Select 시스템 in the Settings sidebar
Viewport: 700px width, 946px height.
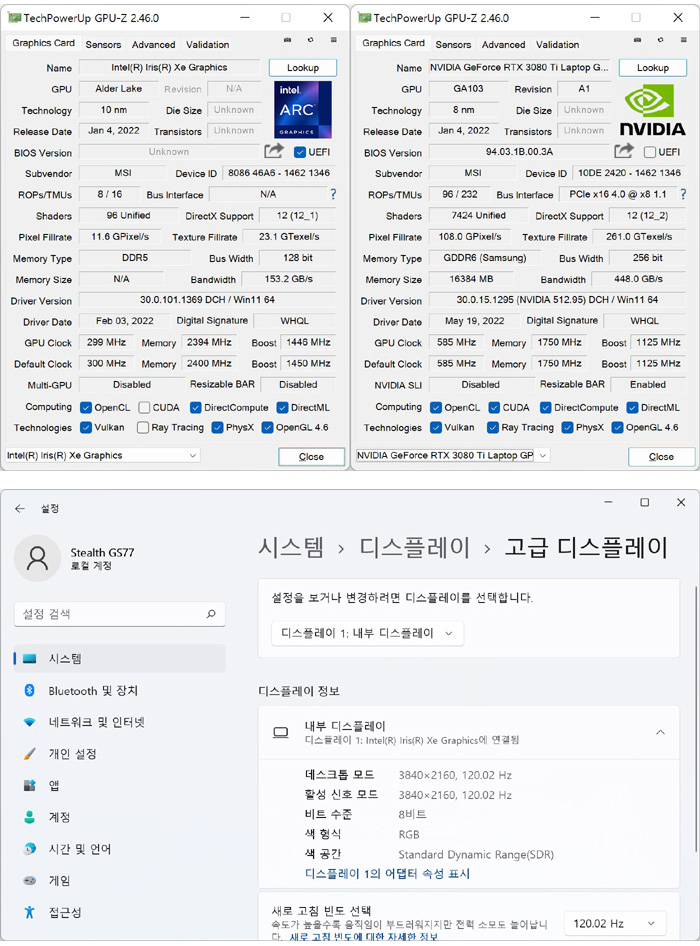pyautogui.click(x=119, y=658)
